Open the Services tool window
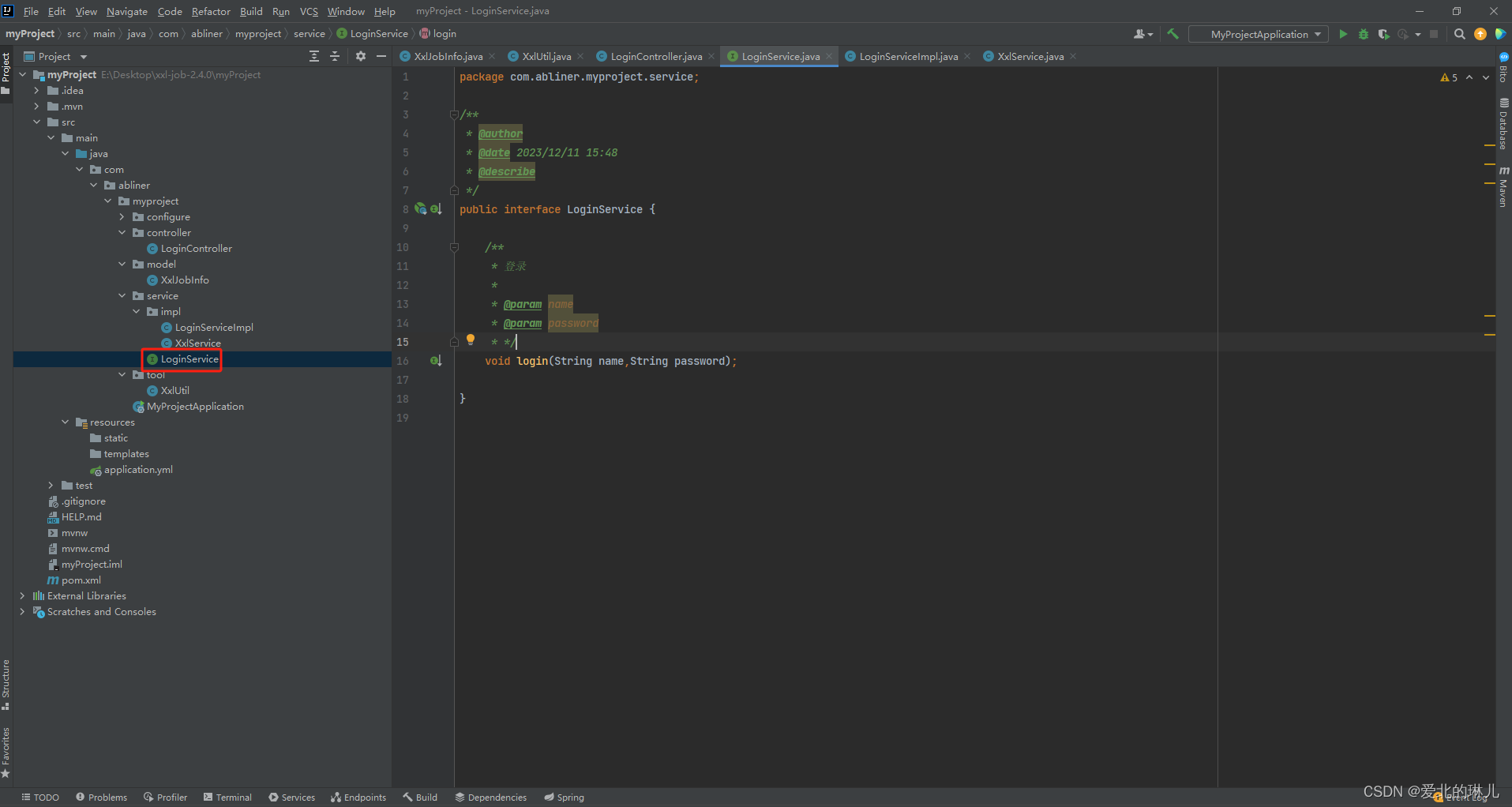 point(291,798)
